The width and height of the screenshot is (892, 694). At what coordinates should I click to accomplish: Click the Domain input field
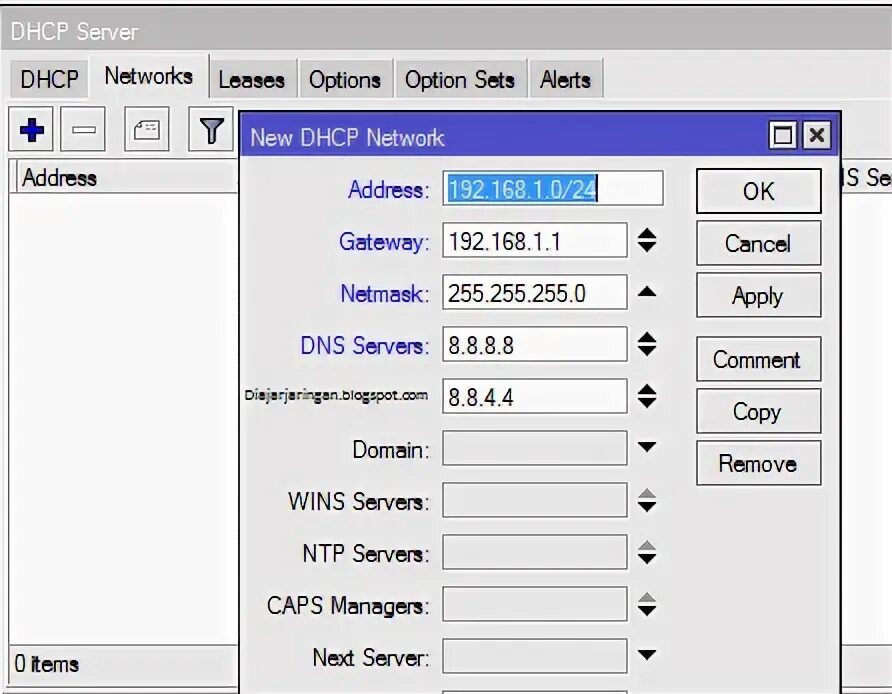(535, 448)
